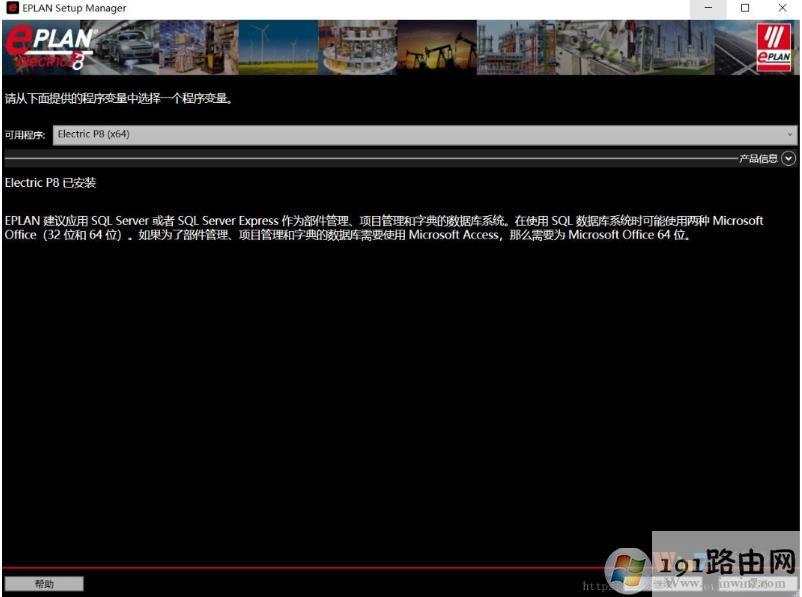
Task: Click the industrial plant banner image
Action: pyautogui.click(x=515, y=47)
